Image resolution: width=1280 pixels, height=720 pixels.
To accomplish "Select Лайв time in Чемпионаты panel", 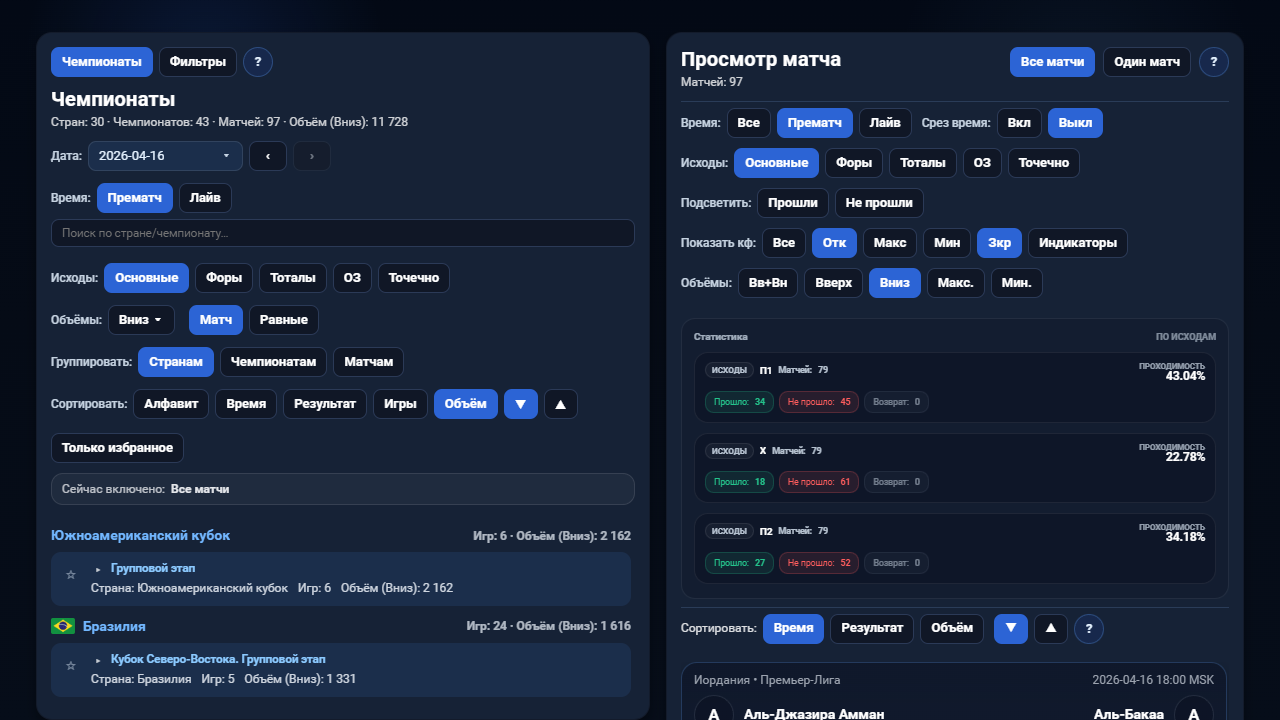I will pos(205,198).
